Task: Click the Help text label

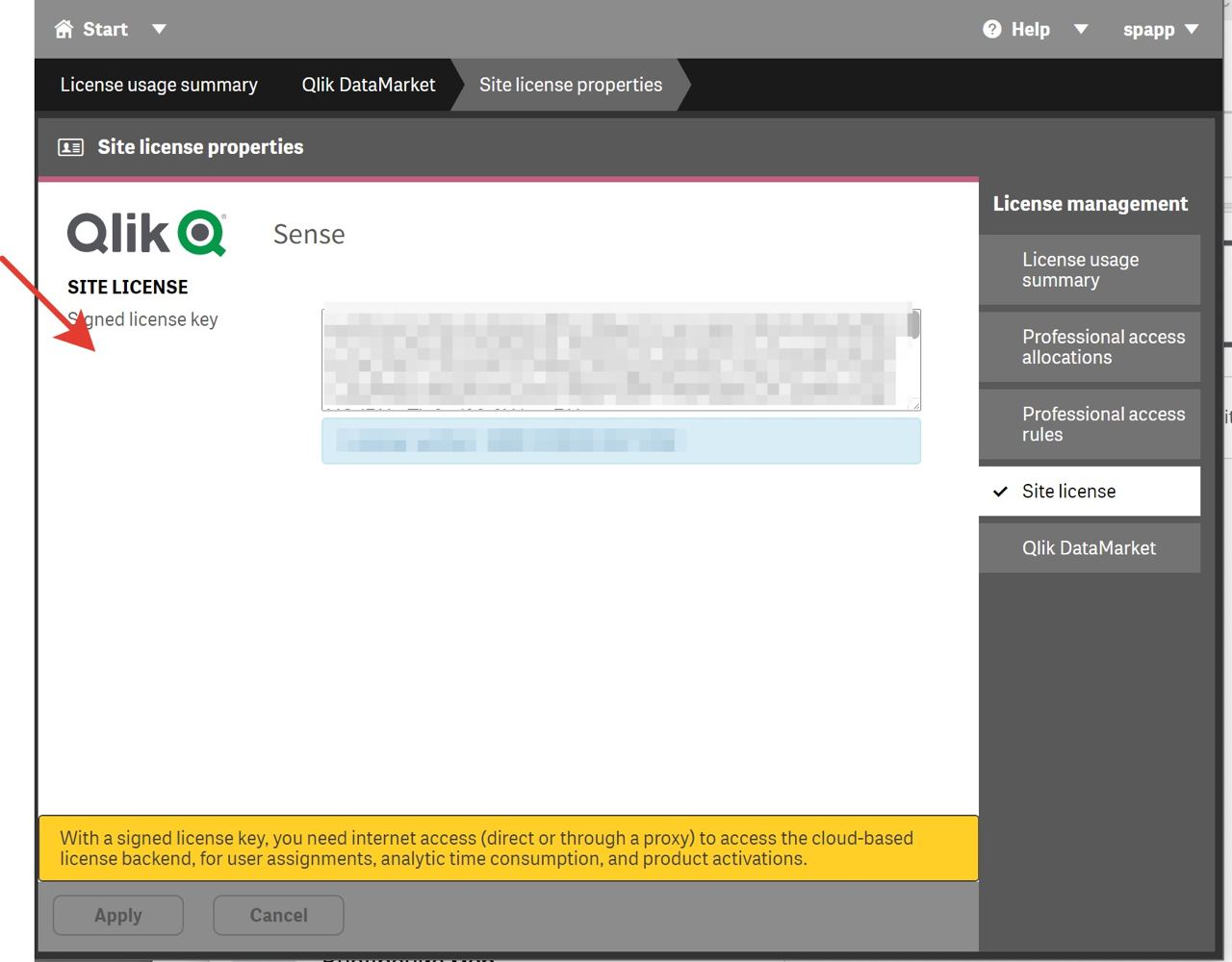Action: coord(1030,29)
